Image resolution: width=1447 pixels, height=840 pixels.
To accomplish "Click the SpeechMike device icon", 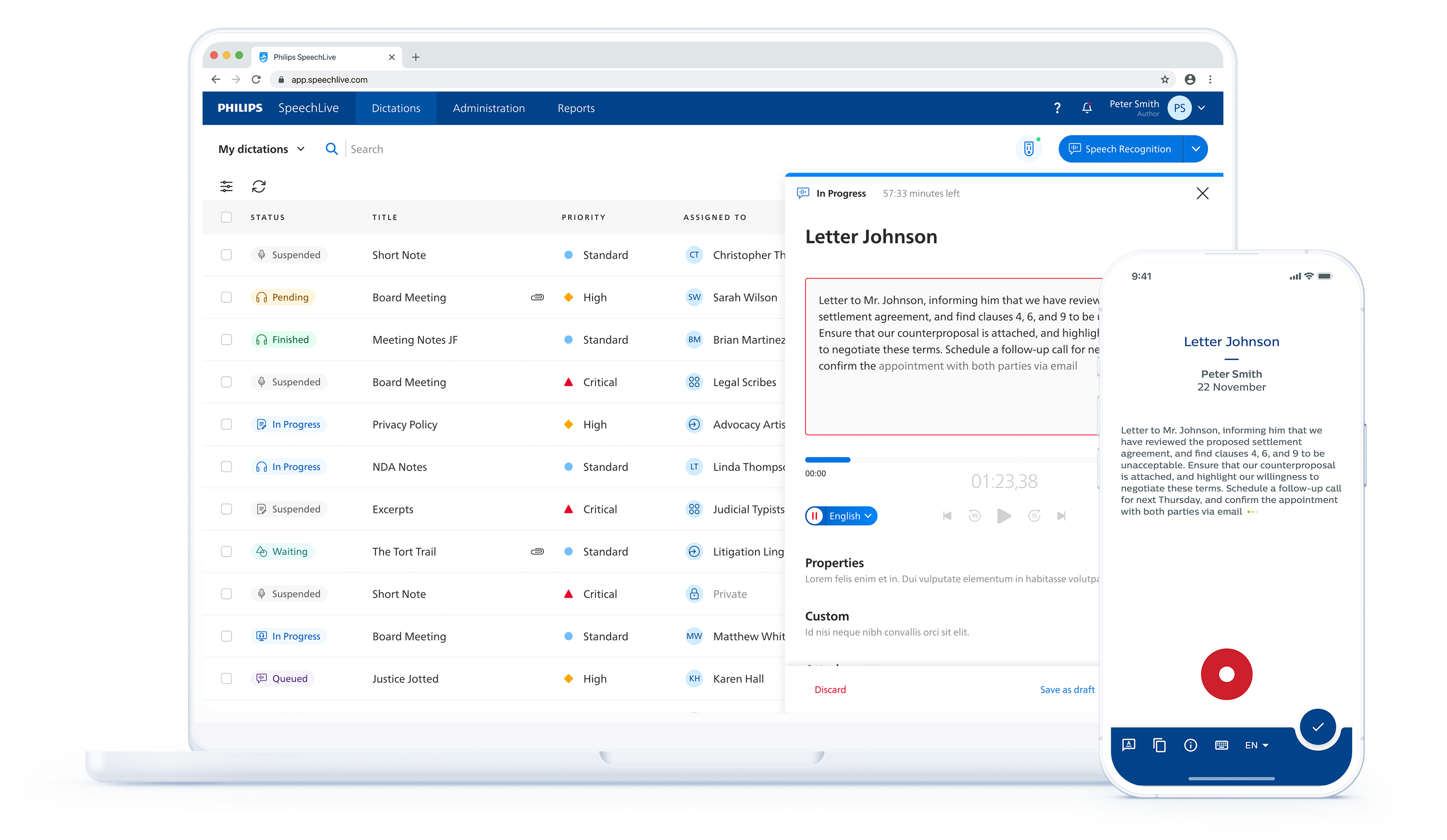I will (1028, 149).
